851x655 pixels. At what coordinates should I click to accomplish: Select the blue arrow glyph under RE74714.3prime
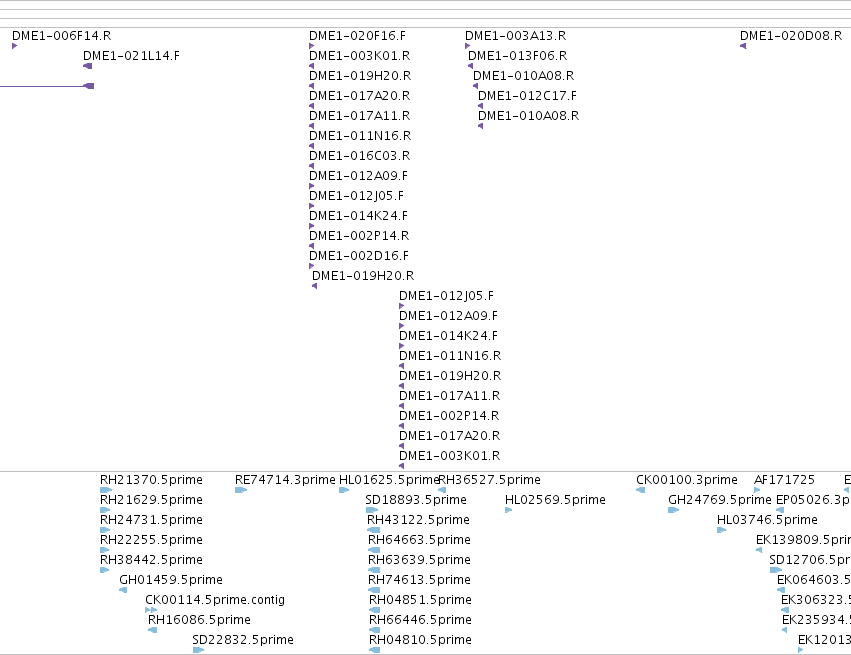tap(241, 490)
